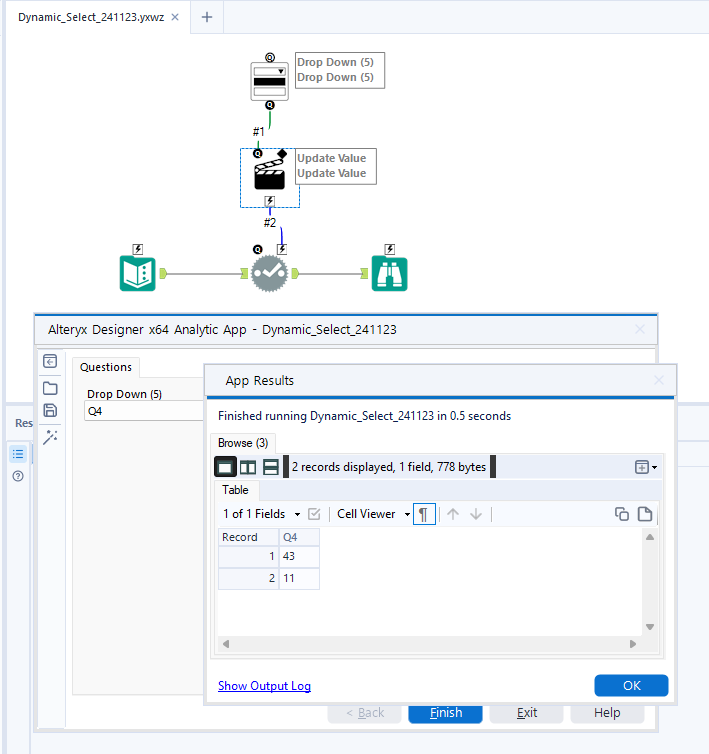Select the Dynamic_Select_241123.yxwz workflow tab
Screen dimensions: 709x754
point(91,17)
